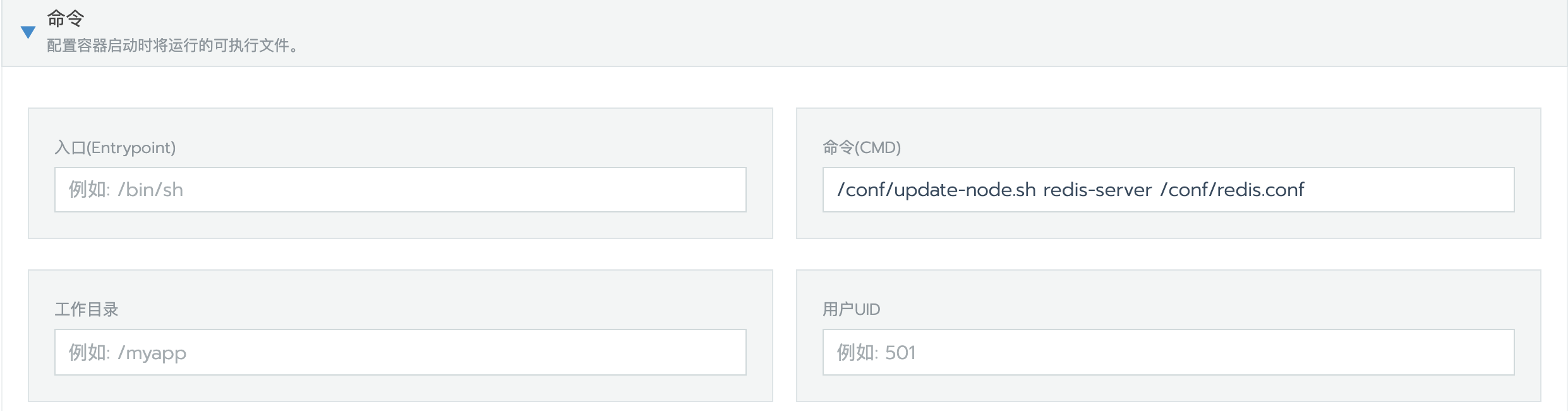1568x411 pixels.
Task: Click the 命令(CMD) label
Action: point(862,148)
